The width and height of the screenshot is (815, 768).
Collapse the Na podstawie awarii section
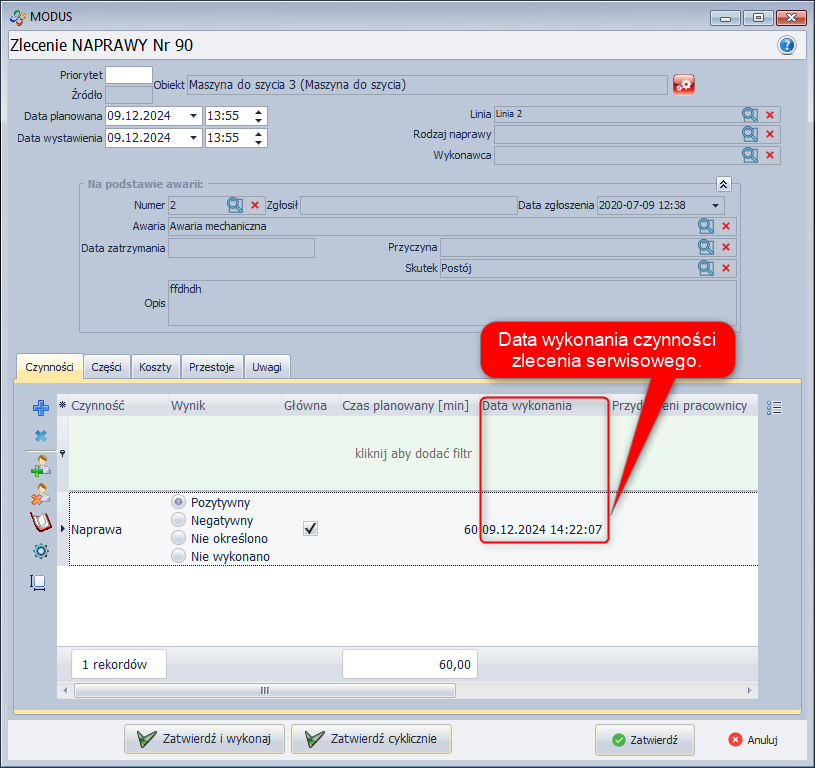pos(724,184)
